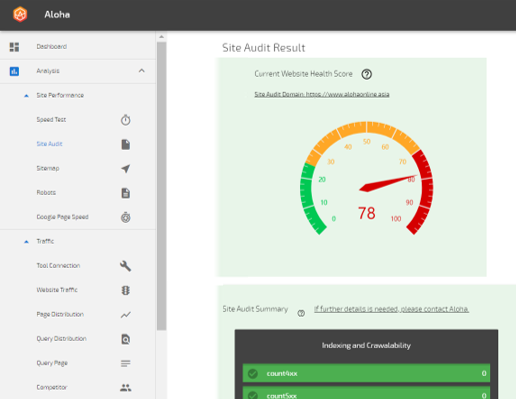This screenshot has height=399, width=516.
Task: Go to the Sitemap page
Action: [x=48, y=168]
